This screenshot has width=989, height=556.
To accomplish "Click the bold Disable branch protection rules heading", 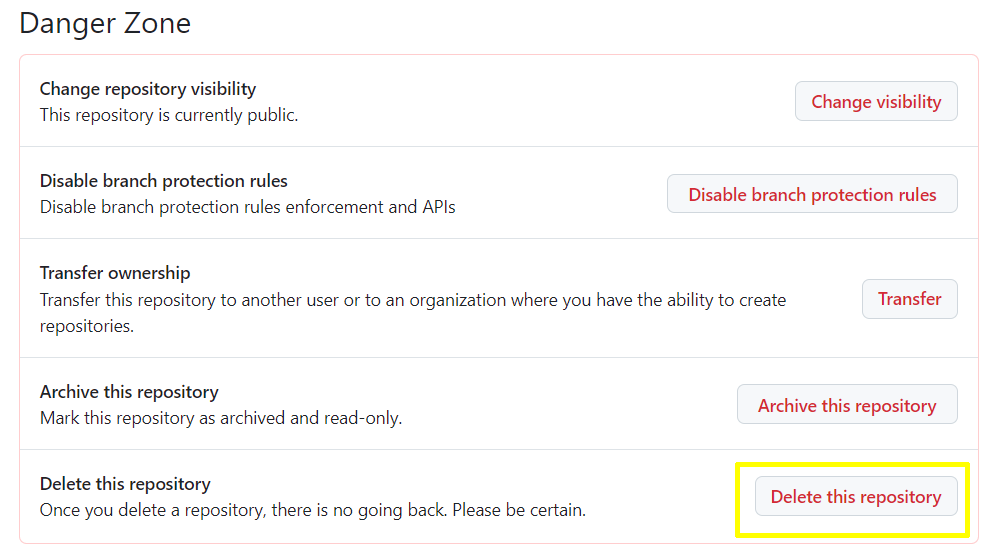I will coord(163,181).
